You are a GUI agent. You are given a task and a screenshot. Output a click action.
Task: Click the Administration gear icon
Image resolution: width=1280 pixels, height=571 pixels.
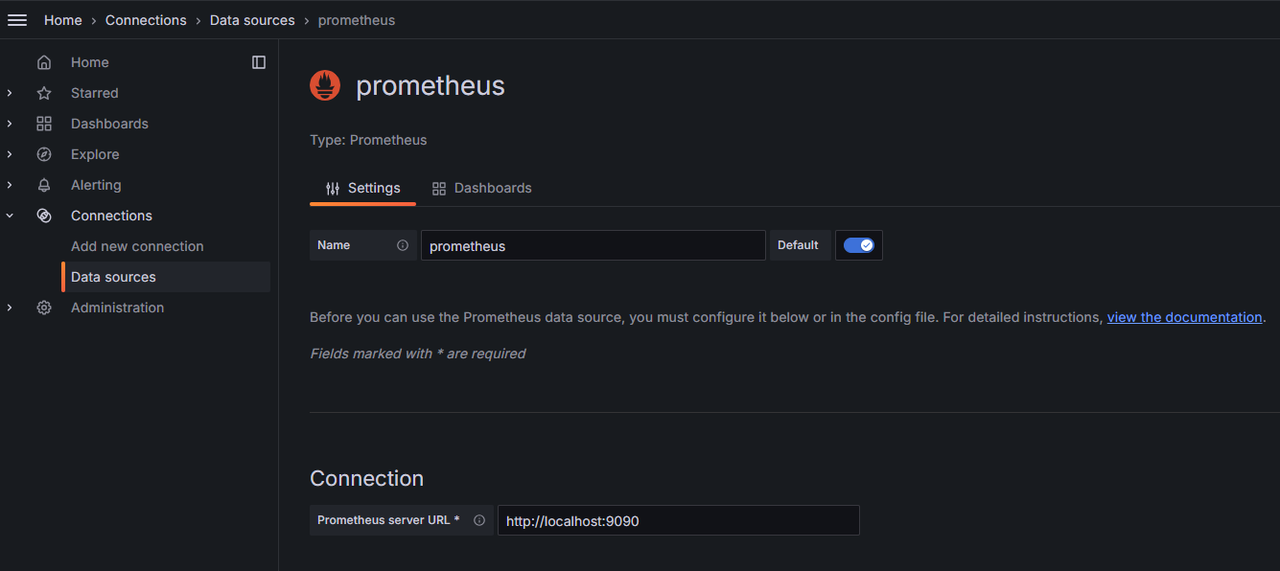pyautogui.click(x=44, y=308)
